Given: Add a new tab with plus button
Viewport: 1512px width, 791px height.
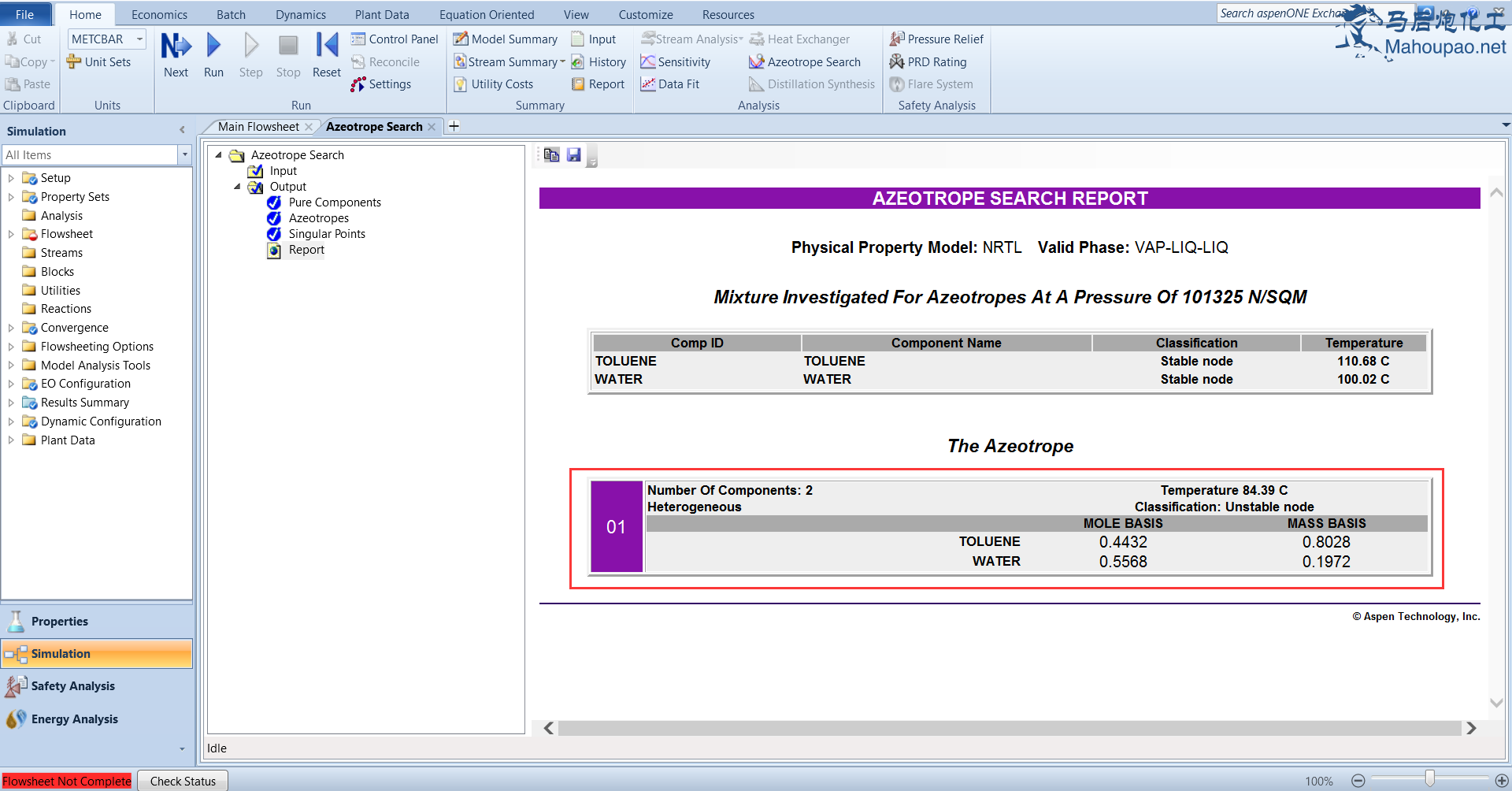Looking at the screenshot, I should (454, 126).
